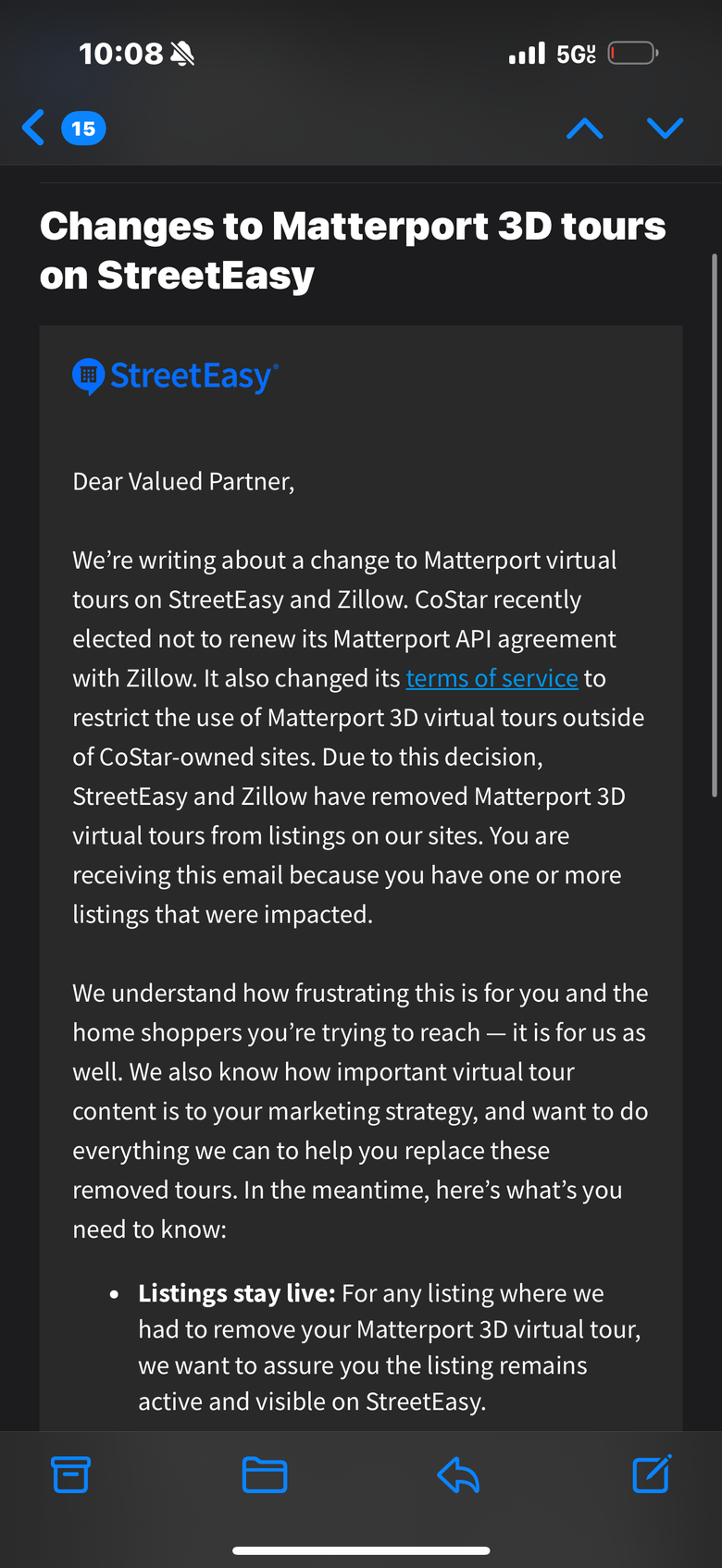Open the "terms of service" link
The image size is (722, 1568).
tap(492, 678)
